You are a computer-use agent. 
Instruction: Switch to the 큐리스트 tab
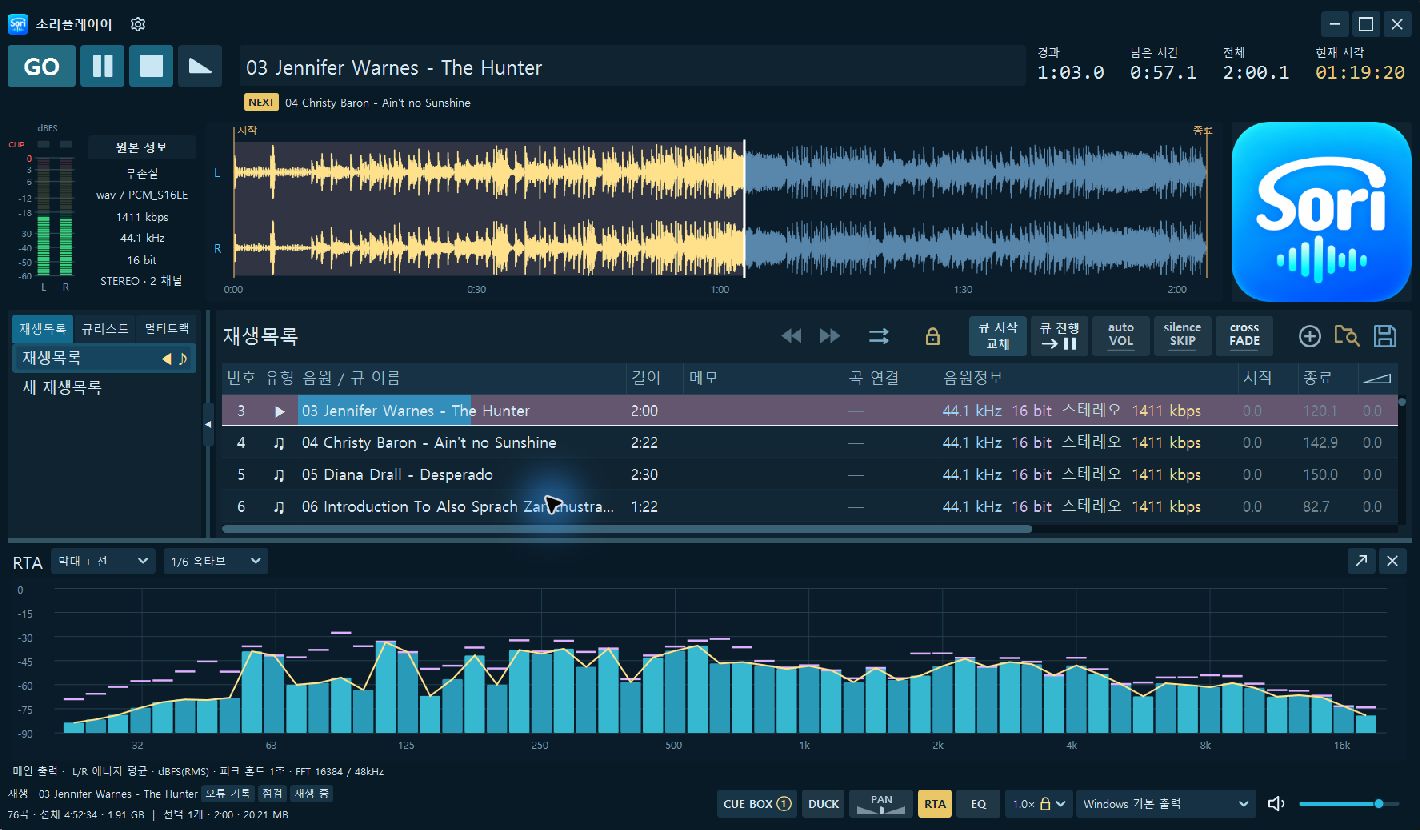pos(105,328)
